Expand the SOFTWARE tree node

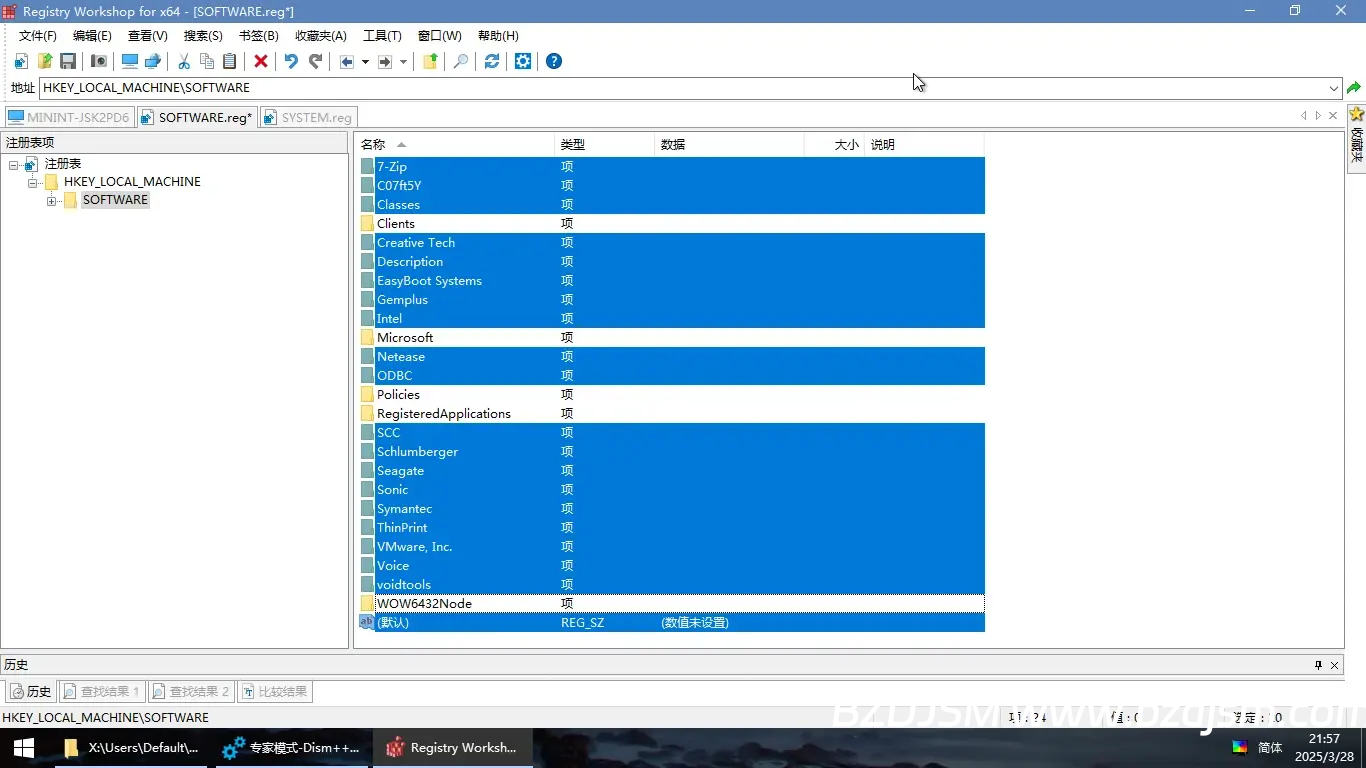(x=52, y=201)
